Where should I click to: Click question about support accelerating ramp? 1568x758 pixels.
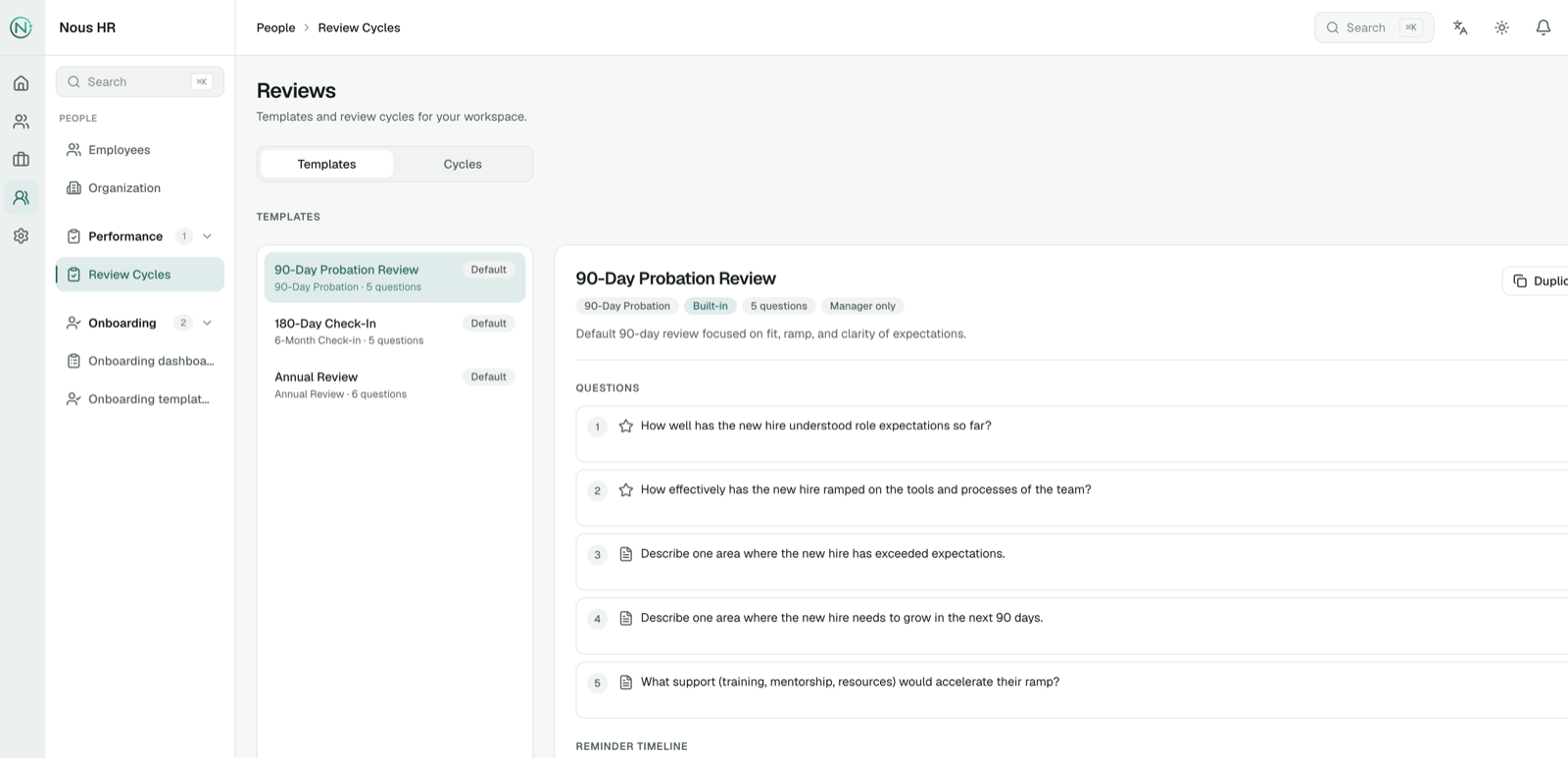click(x=850, y=682)
